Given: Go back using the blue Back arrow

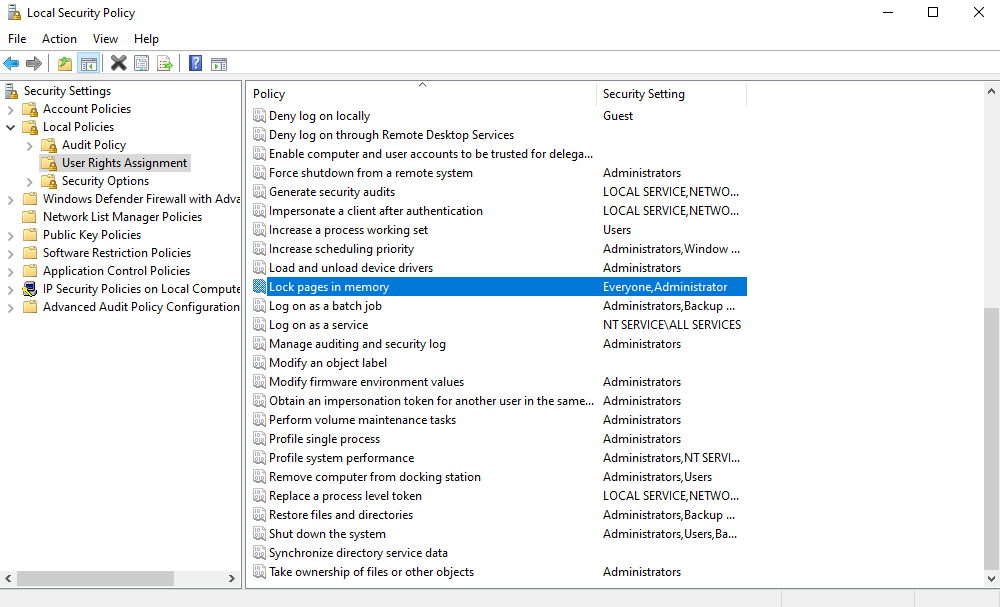Looking at the screenshot, I should (x=11, y=63).
